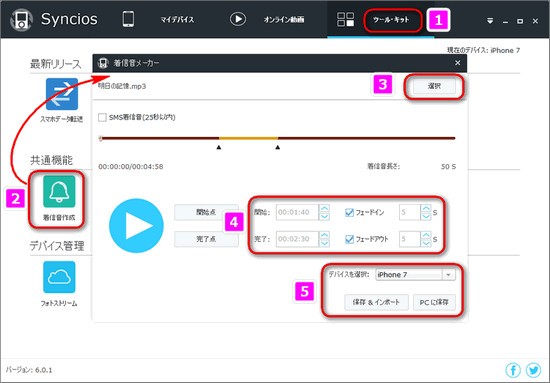Increase the 完了 time stepper up arrow
The height and width of the screenshot is (383, 550).
(x=324, y=235)
